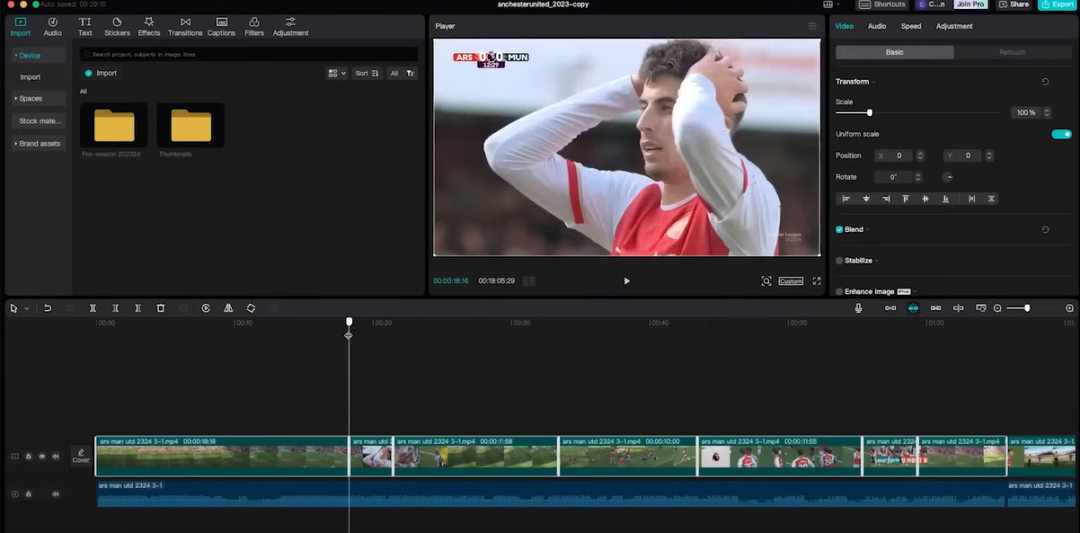This screenshot has width=1080, height=533.
Task: Toggle main track magnet icon
Action: point(891,309)
